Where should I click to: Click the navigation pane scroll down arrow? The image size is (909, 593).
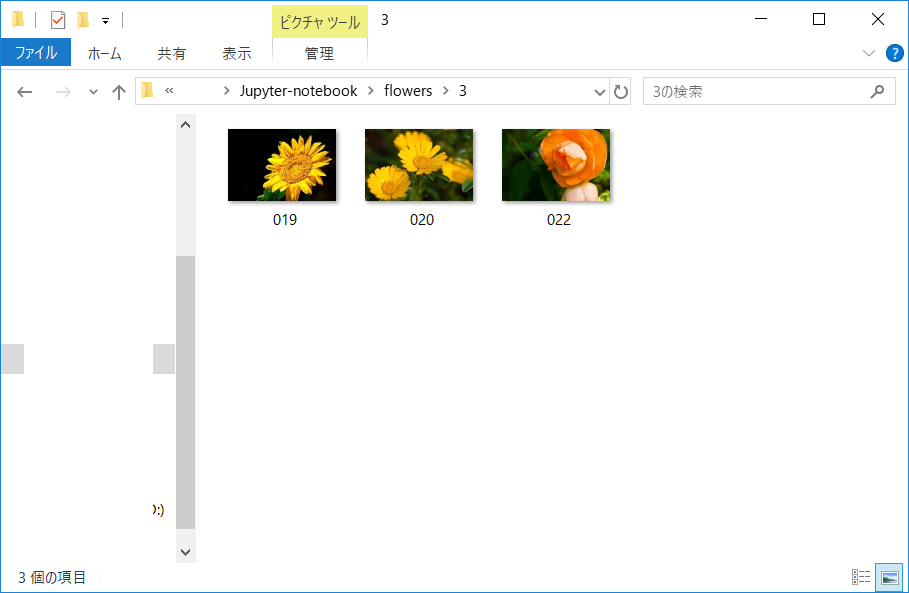[186, 552]
